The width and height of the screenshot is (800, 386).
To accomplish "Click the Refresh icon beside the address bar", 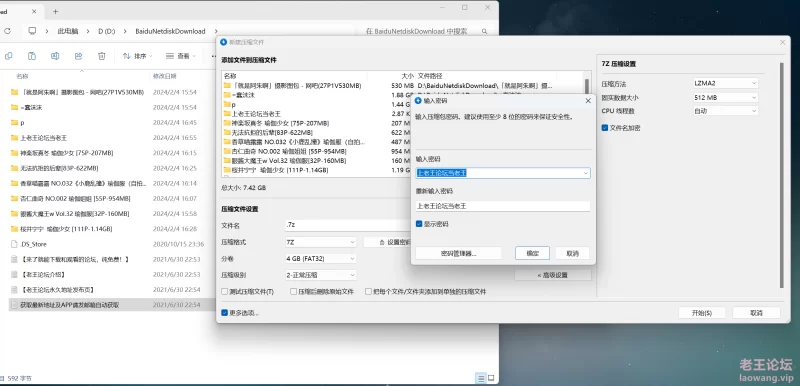I will point(7,31).
